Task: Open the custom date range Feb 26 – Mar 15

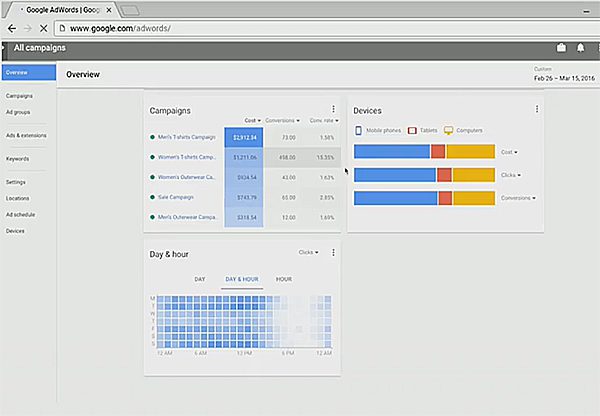Action: [564, 78]
